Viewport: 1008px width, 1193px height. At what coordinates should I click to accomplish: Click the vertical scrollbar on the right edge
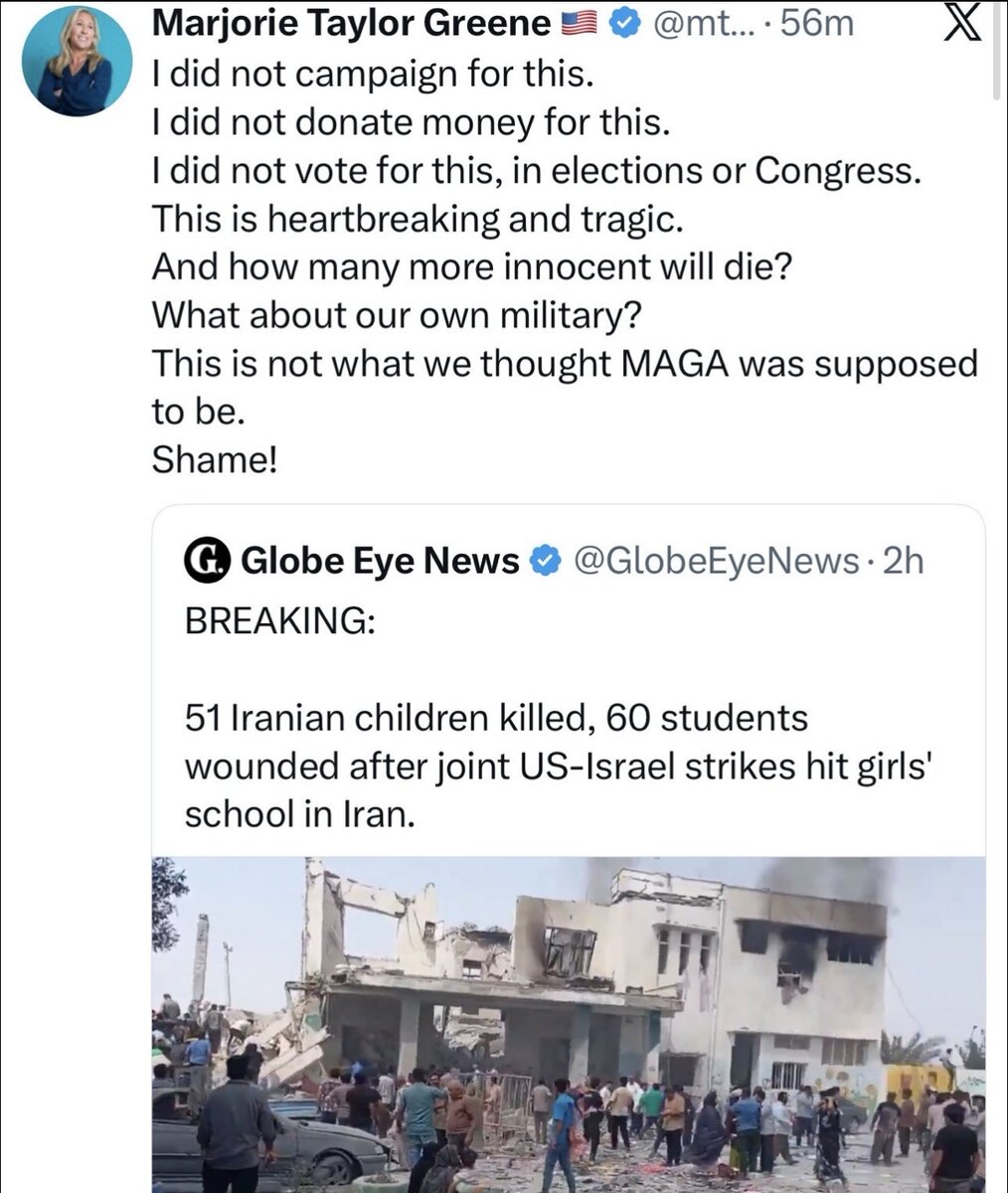[995, 50]
